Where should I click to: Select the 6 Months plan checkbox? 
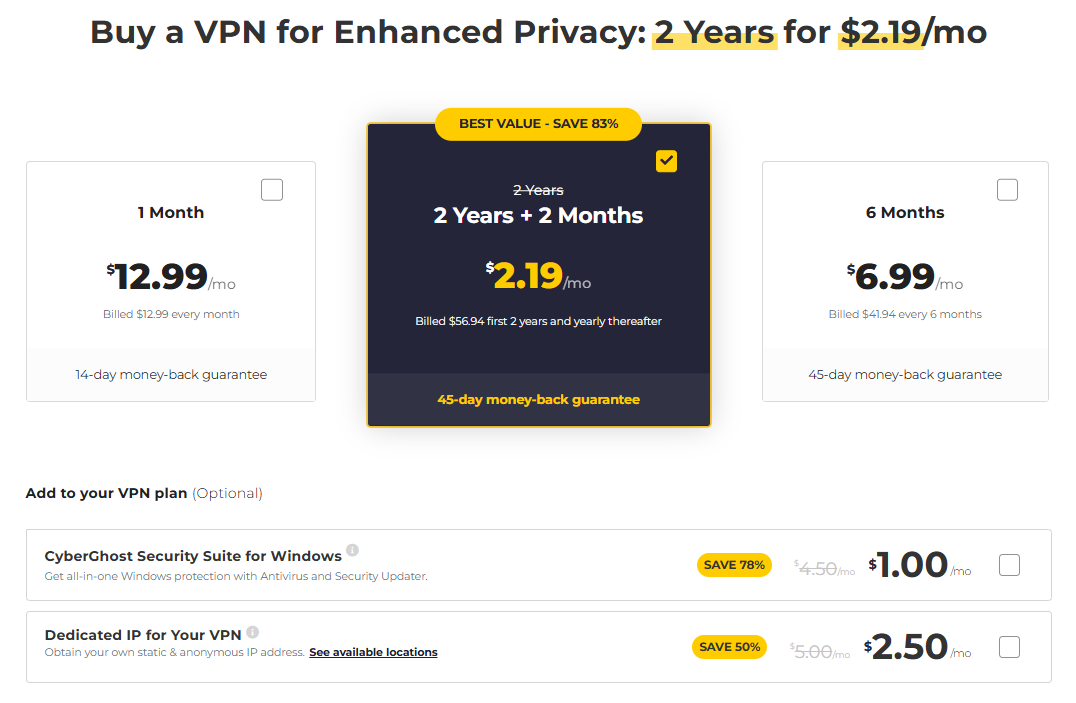[1007, 190]
